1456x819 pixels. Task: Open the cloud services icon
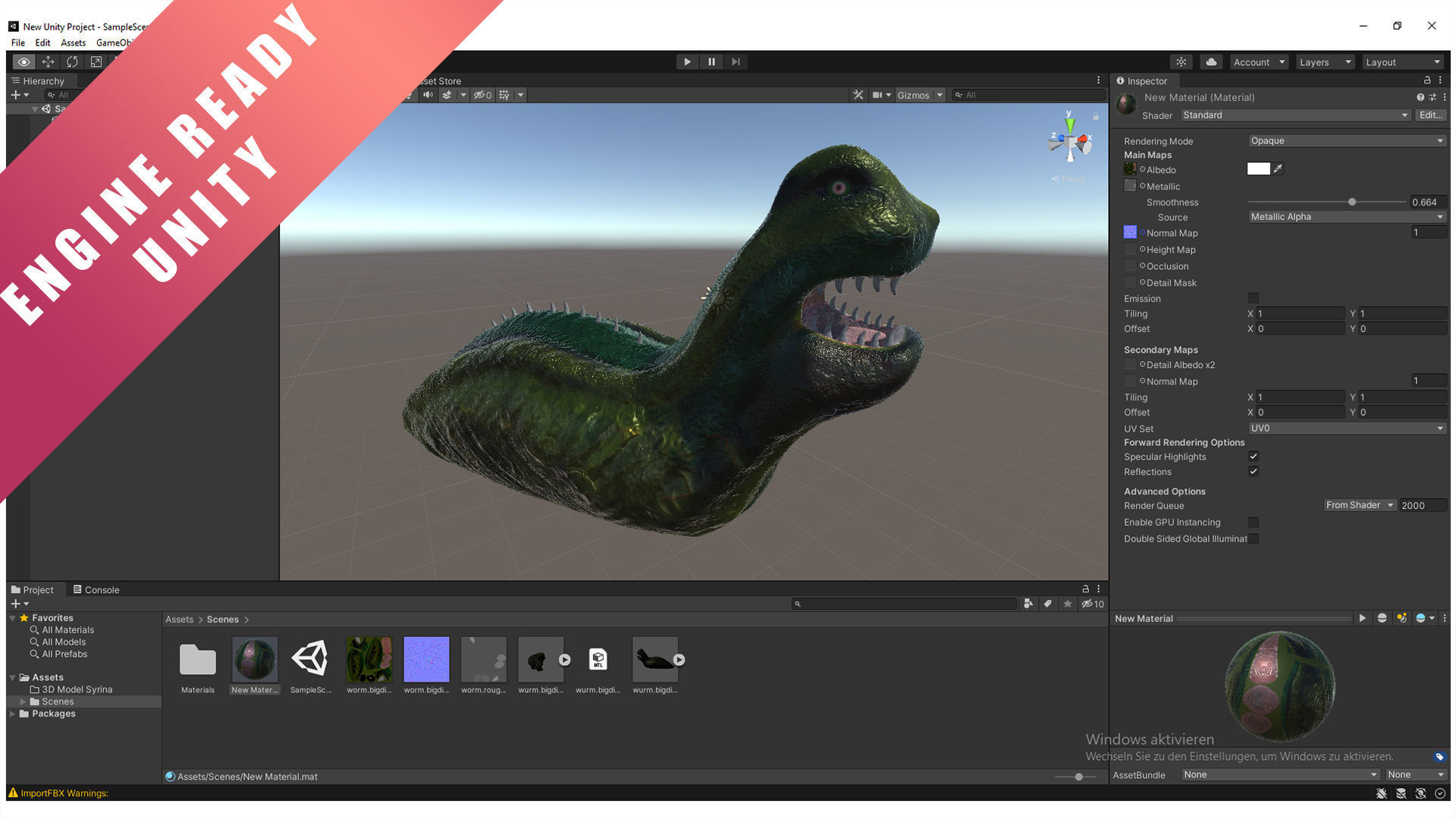[1211, 62]
